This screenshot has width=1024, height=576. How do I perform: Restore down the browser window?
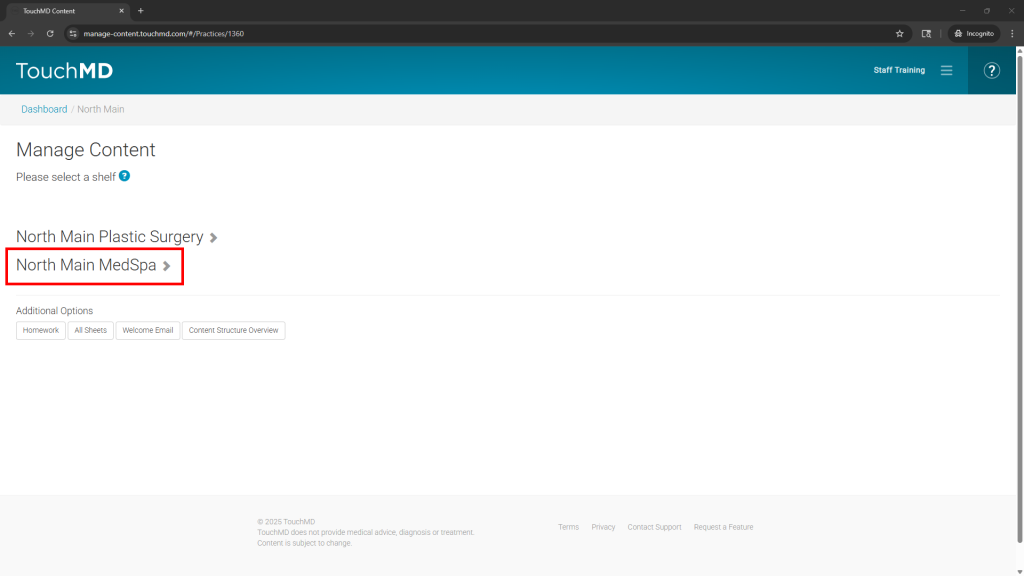(x=987, y=10)
